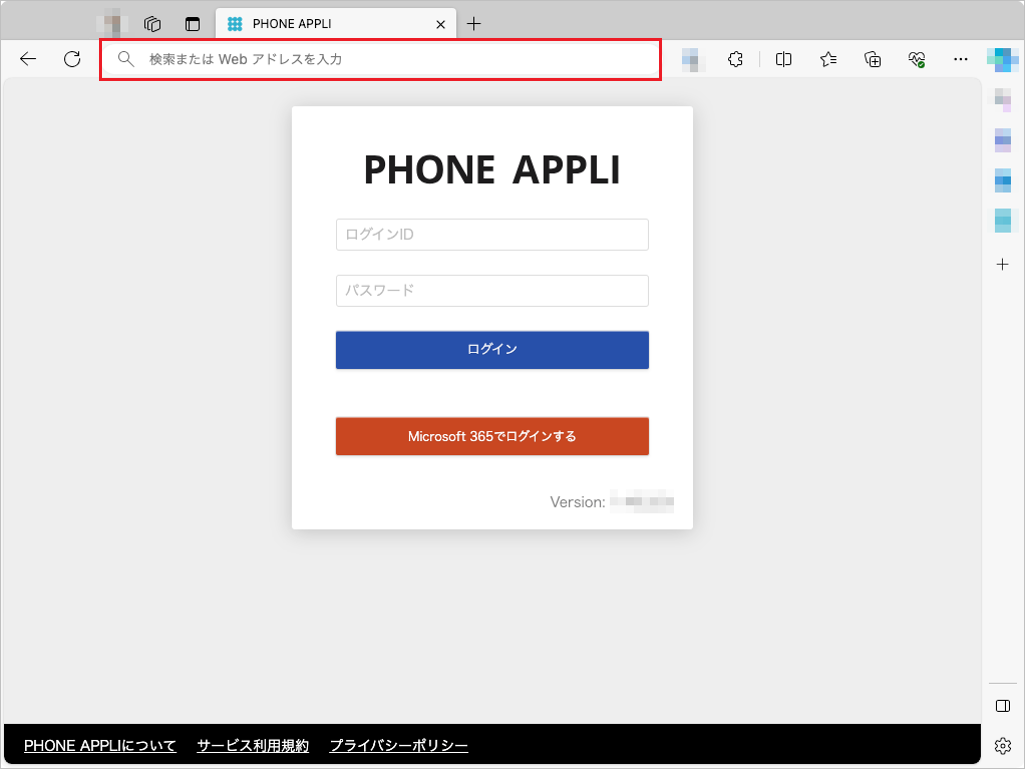Sign in with Microsoft 365

(492, 436)
